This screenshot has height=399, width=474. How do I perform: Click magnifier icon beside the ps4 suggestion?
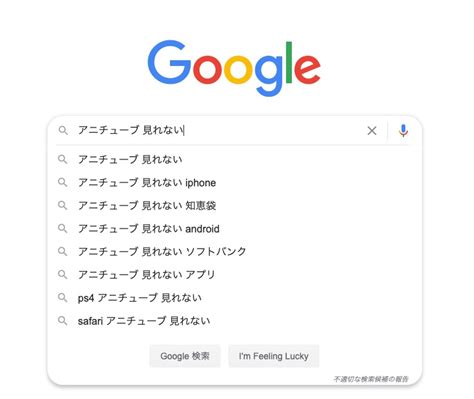63,297
